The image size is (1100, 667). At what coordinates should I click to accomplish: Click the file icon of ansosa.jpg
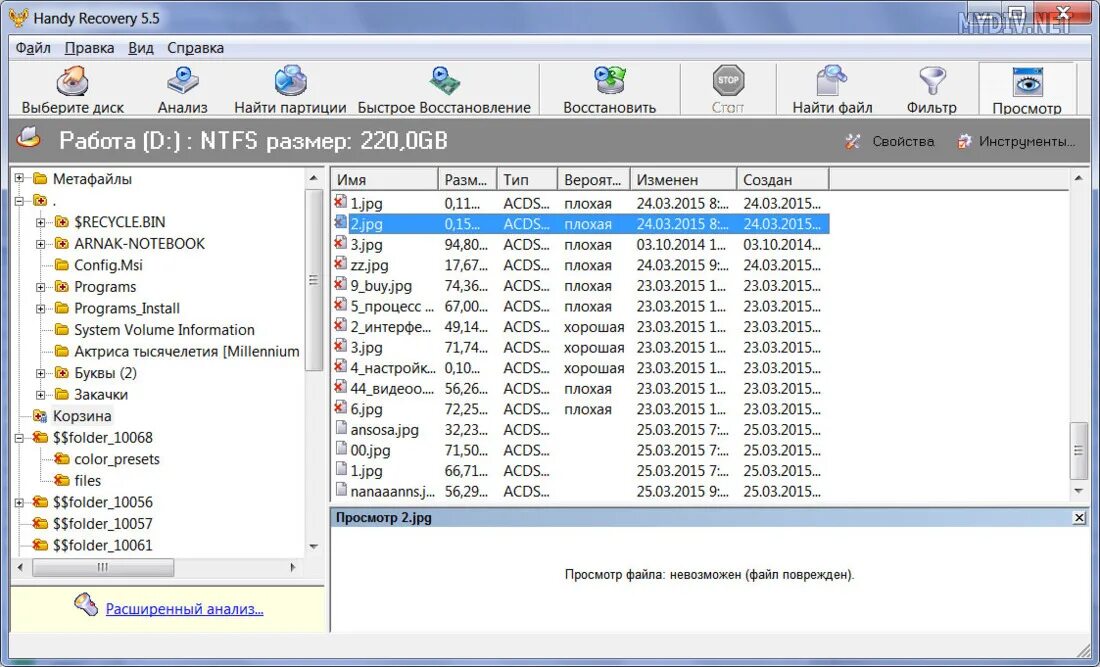point(341,428)
